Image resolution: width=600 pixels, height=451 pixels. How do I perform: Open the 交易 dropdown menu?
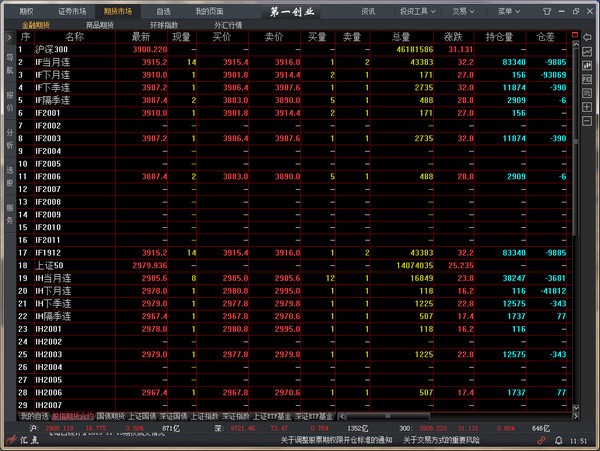463,11
